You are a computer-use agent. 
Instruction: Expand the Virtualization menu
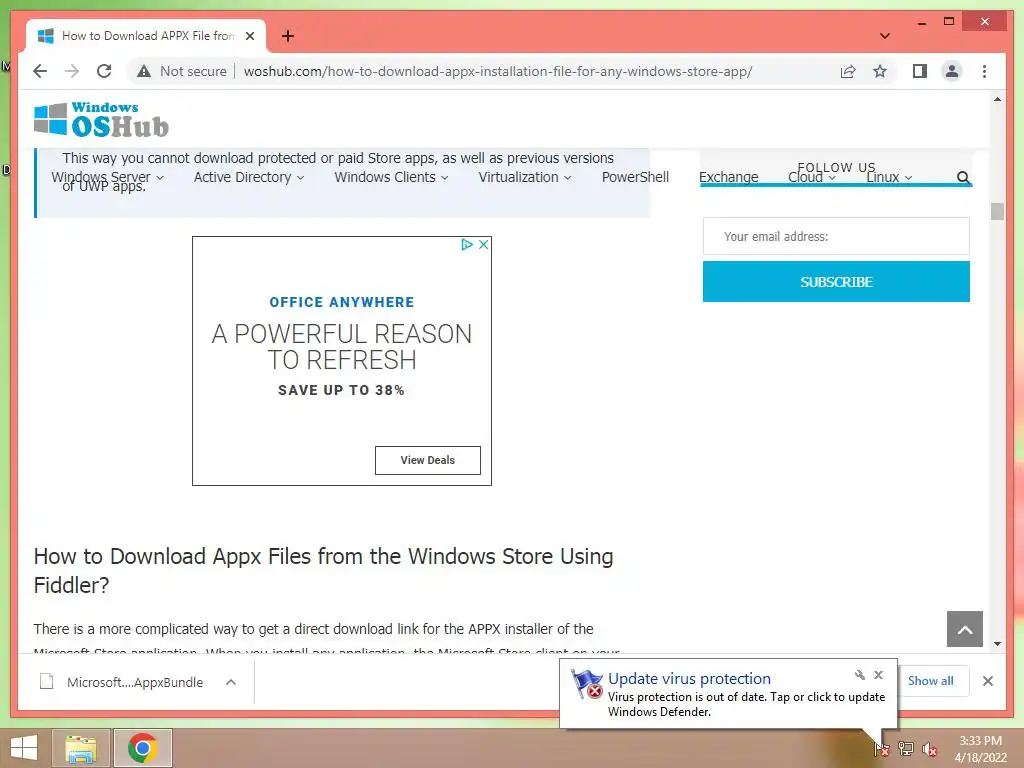(524, 177)
